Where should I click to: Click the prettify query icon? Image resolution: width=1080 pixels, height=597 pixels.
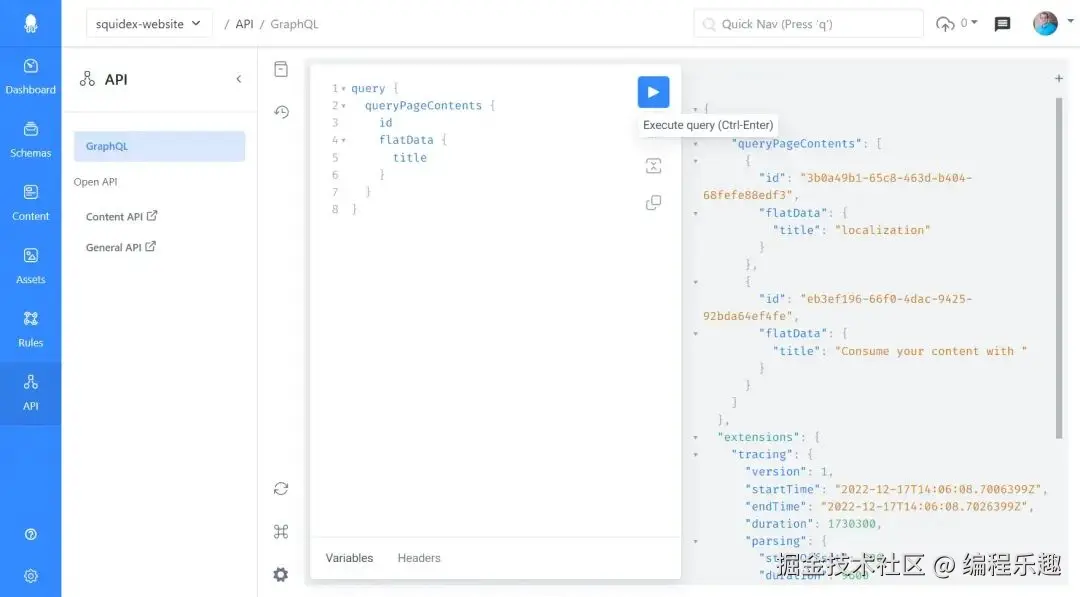point(653,166)
